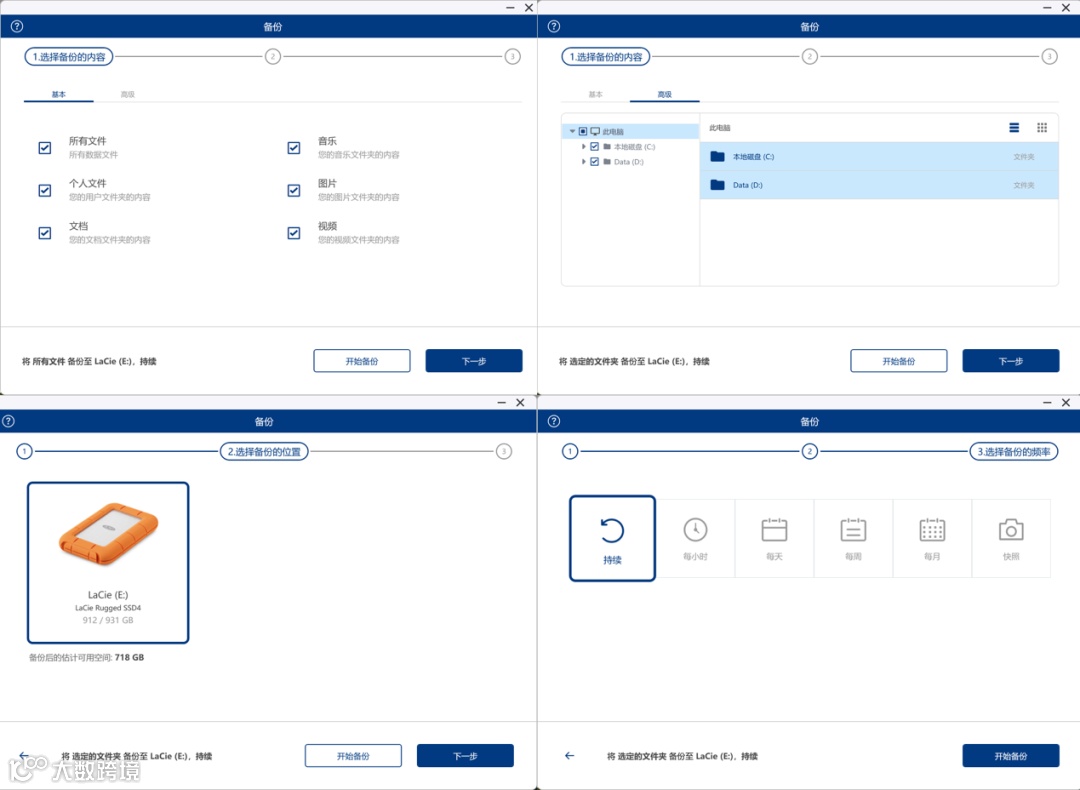Image resolution: width=1080 pixels, height=790 pixels.
Task: Click 下一步 in backup location window
Action: [465, 756]
